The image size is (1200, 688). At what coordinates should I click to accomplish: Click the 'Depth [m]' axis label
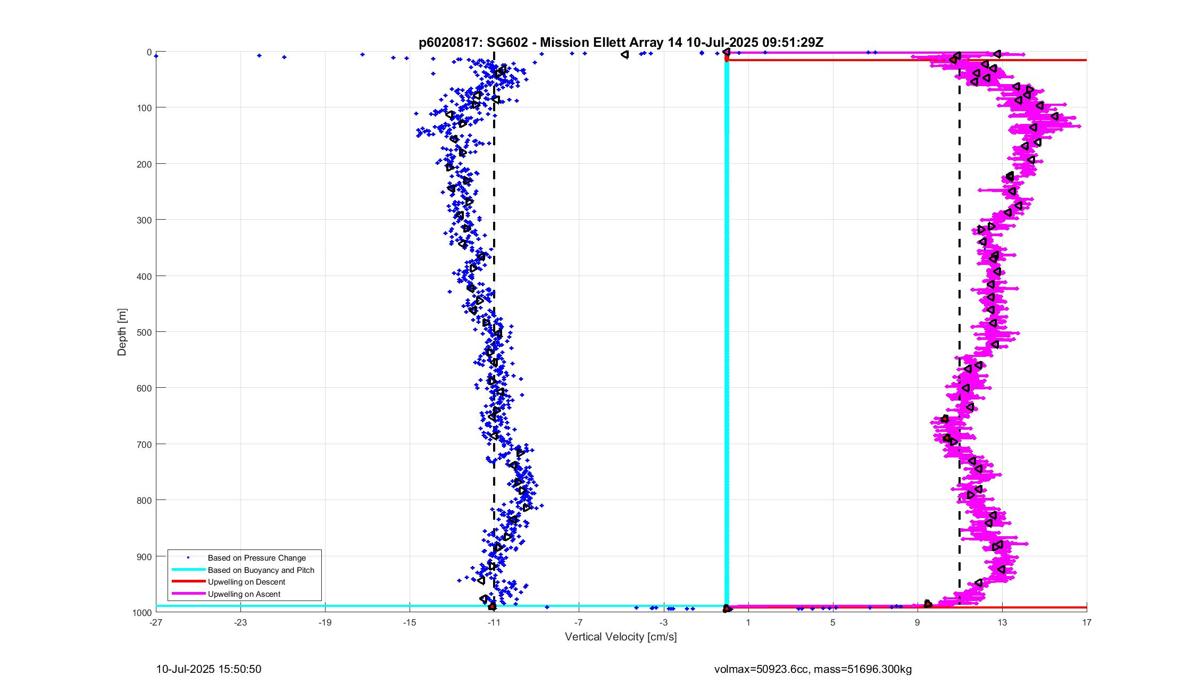coord(122,332)
